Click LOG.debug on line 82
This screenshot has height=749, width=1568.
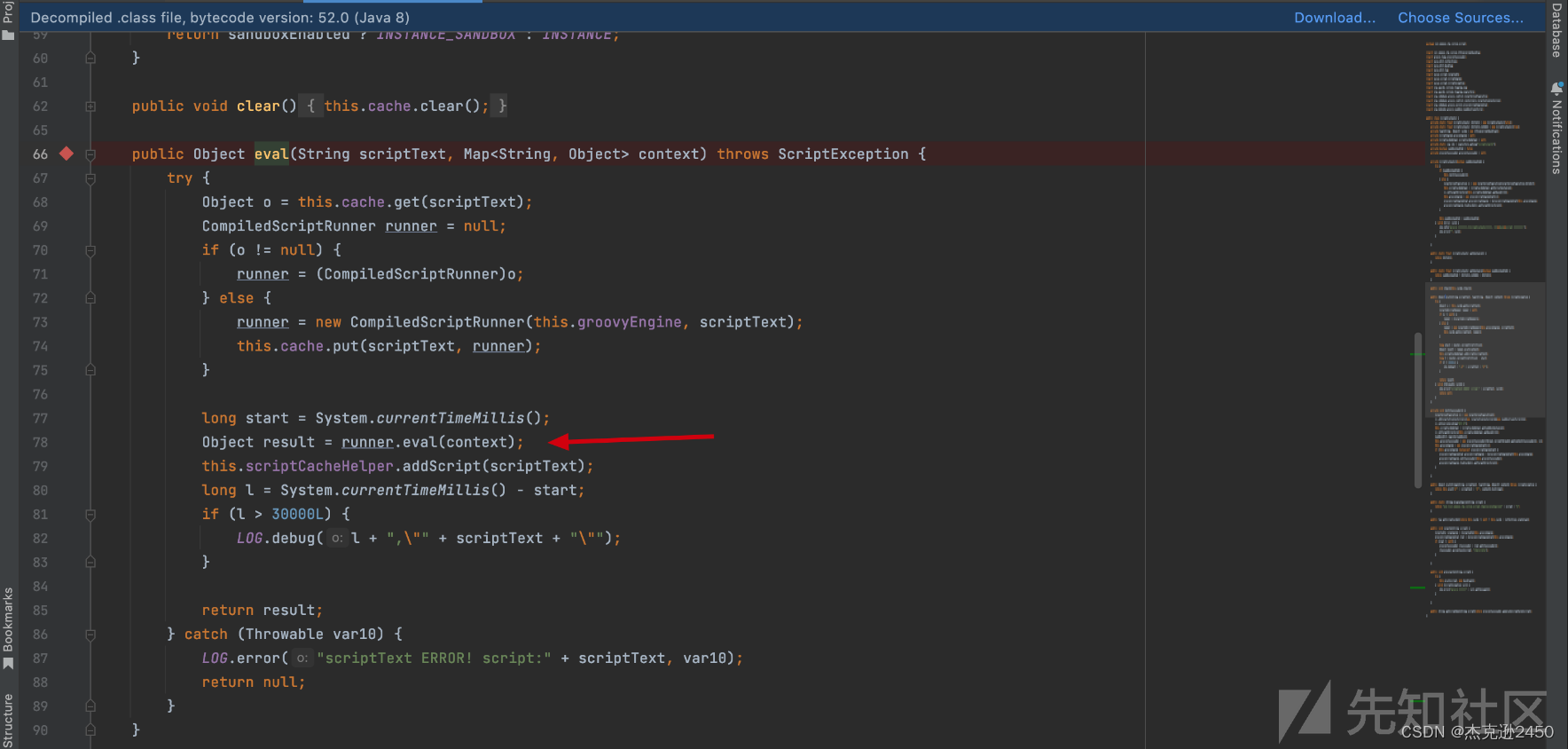276,538
